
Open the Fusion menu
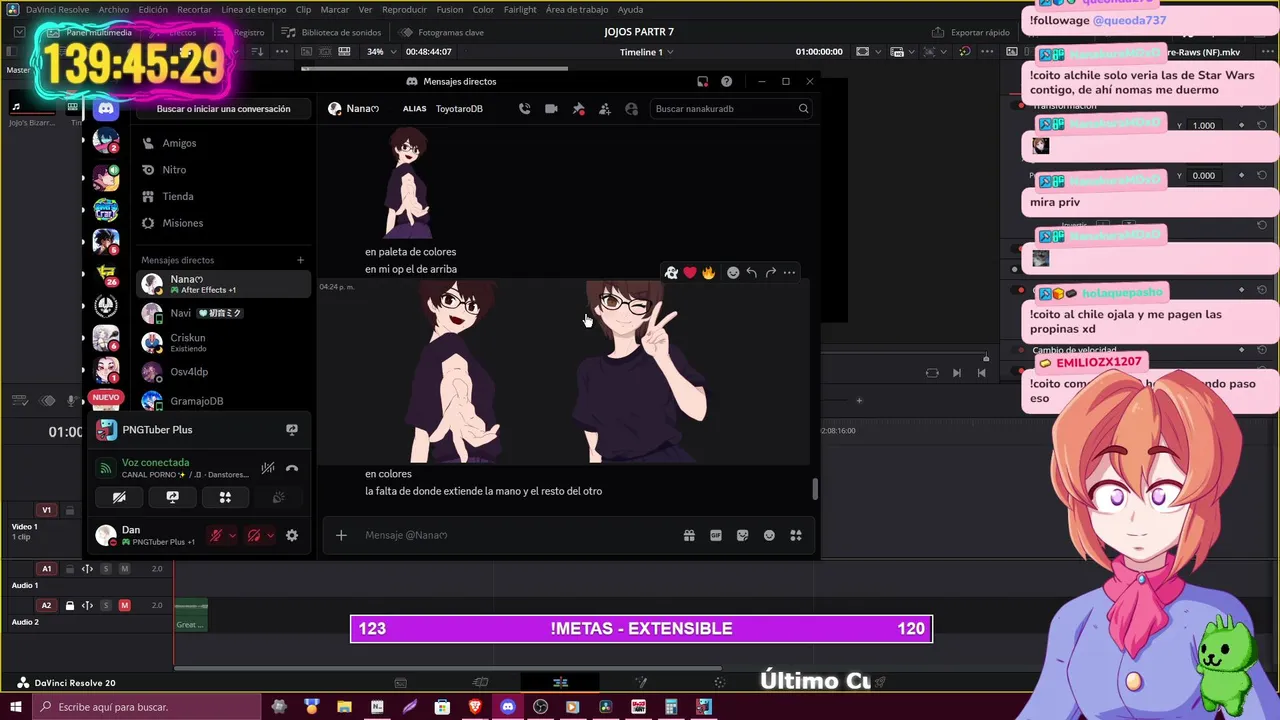[450, 9]
